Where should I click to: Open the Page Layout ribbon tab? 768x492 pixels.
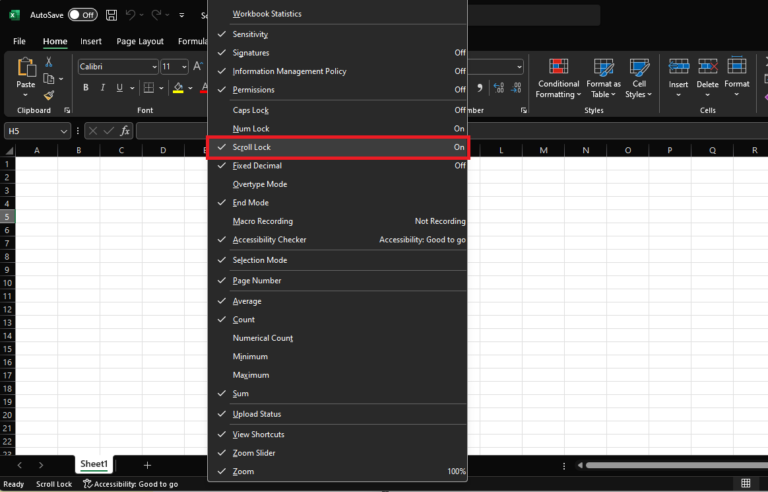140,41
